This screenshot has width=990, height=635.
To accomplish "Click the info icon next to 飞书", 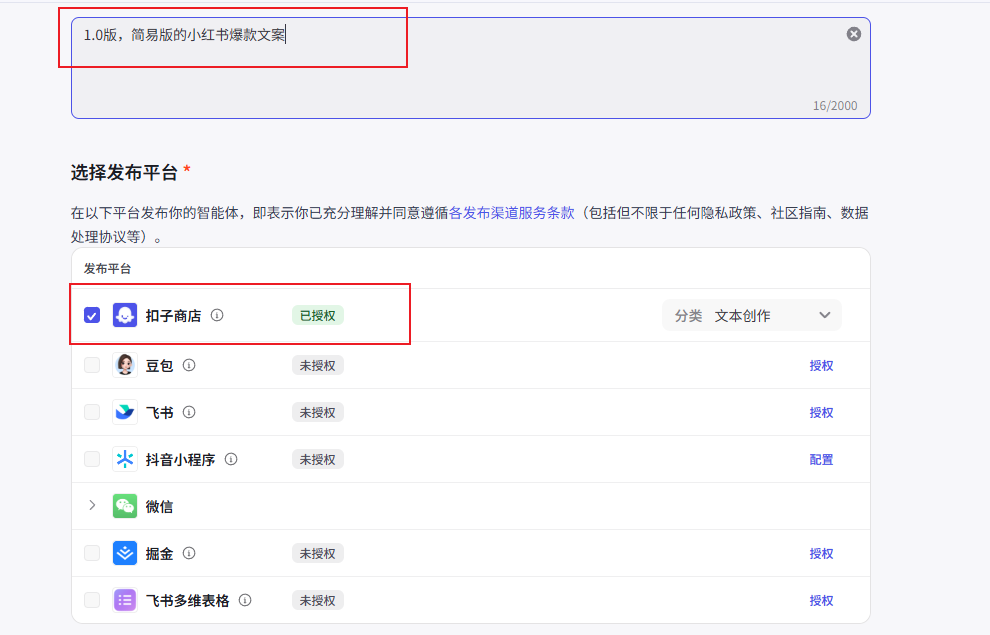I will (x=189, y=412).
